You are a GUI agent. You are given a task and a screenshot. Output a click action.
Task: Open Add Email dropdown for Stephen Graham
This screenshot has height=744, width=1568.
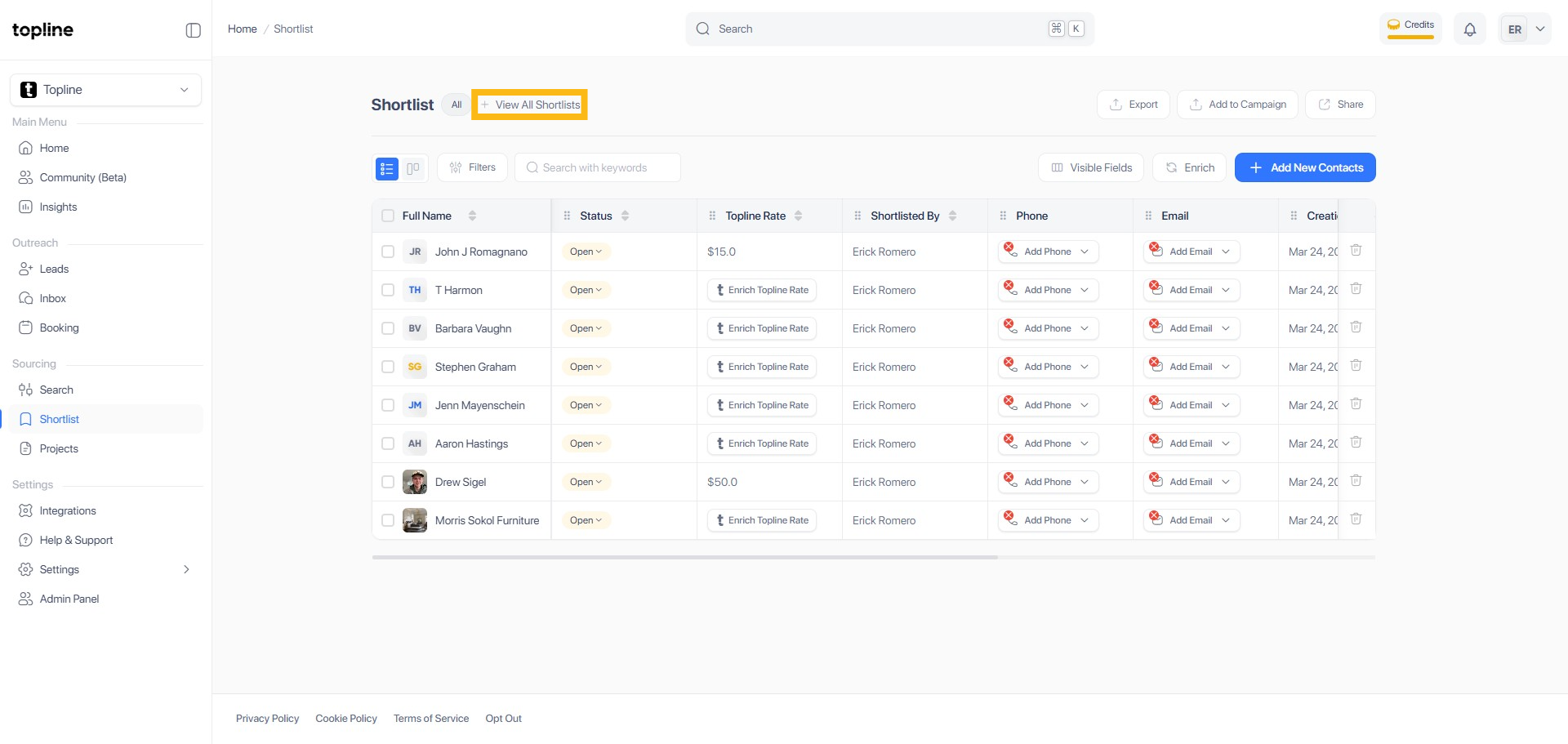point(1192,367)
